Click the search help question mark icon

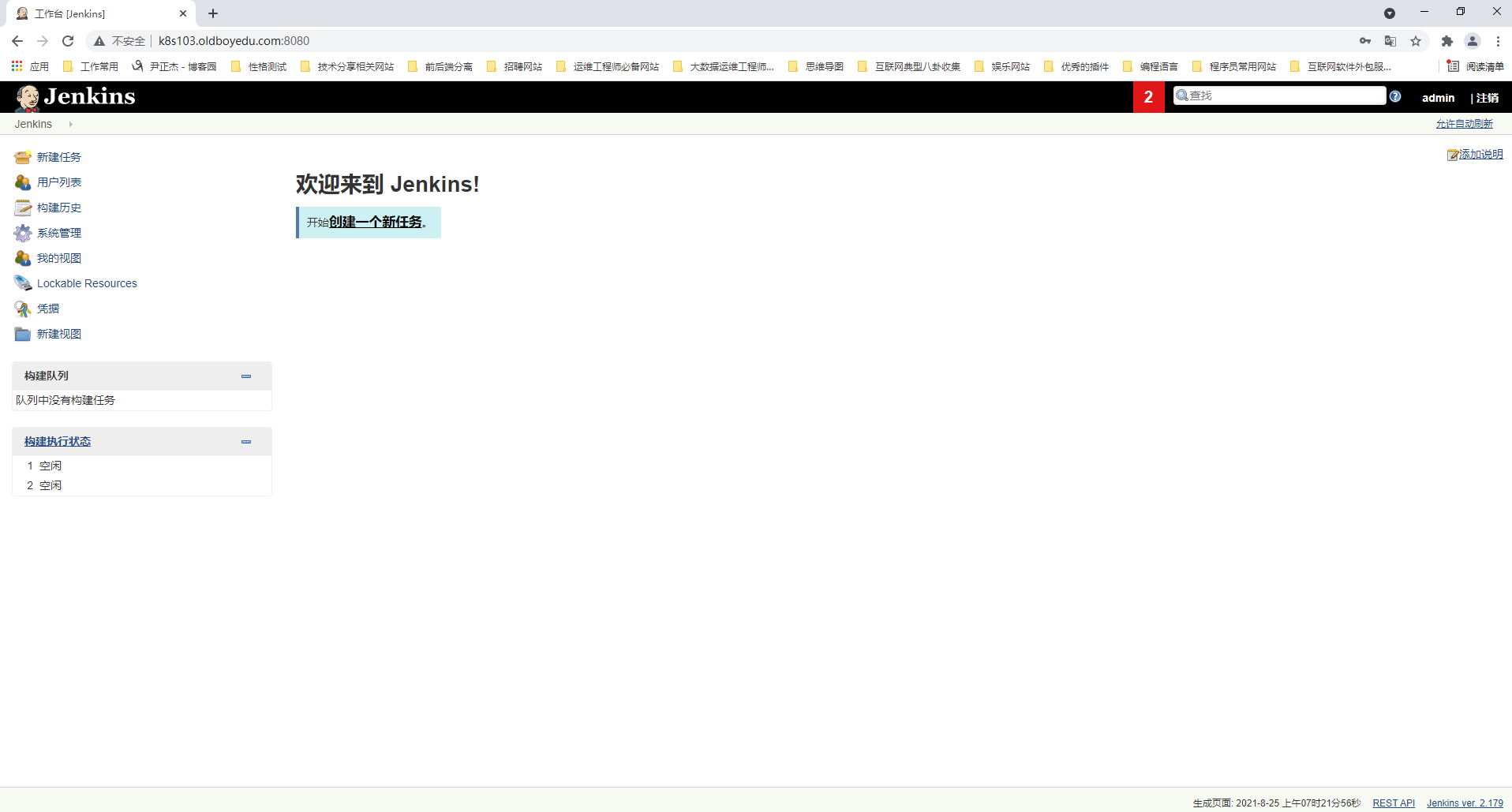[x=1395, y=96]
